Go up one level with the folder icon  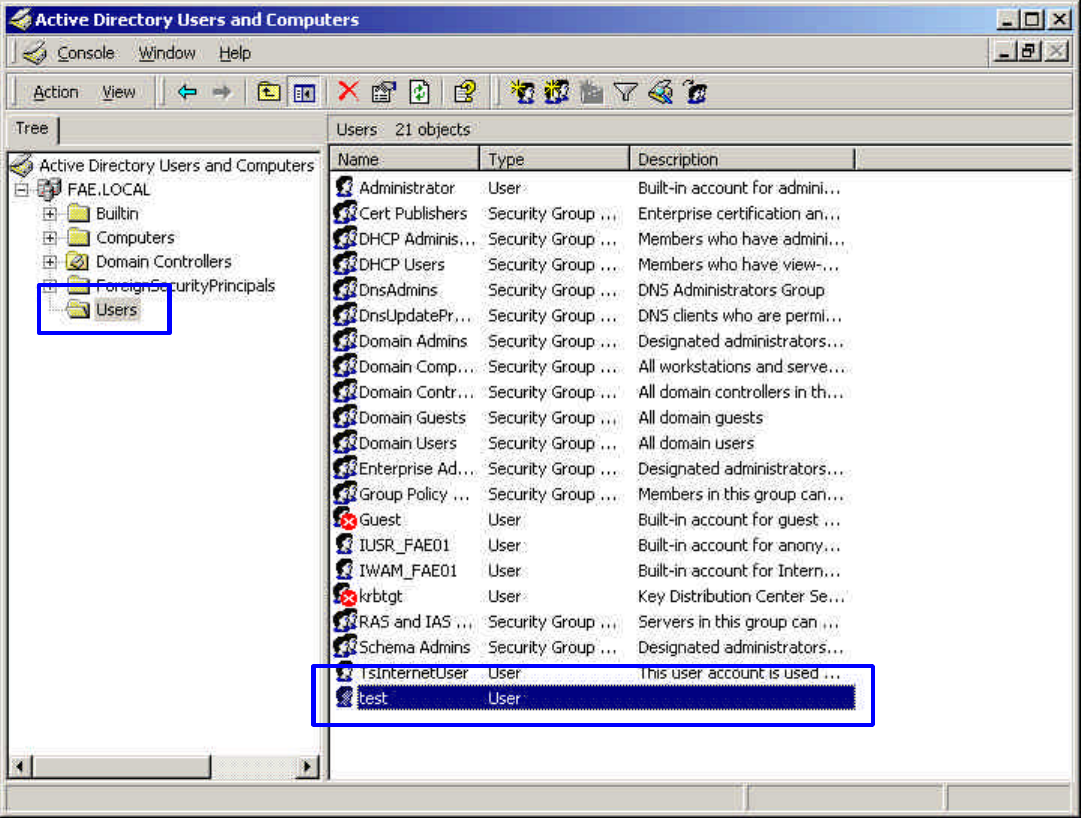(268, 92)
